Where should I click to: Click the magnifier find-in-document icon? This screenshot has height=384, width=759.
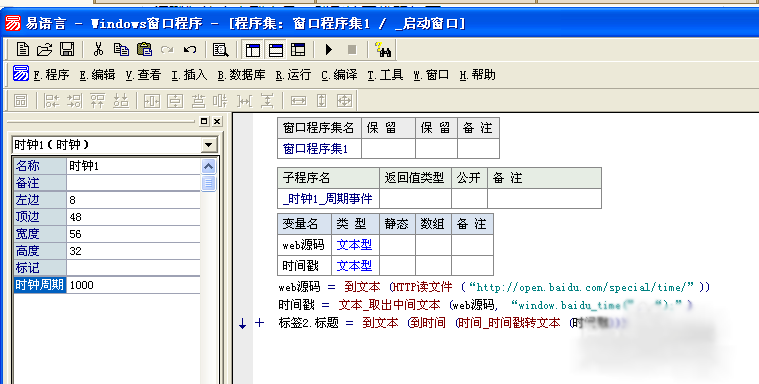[220, 49]
